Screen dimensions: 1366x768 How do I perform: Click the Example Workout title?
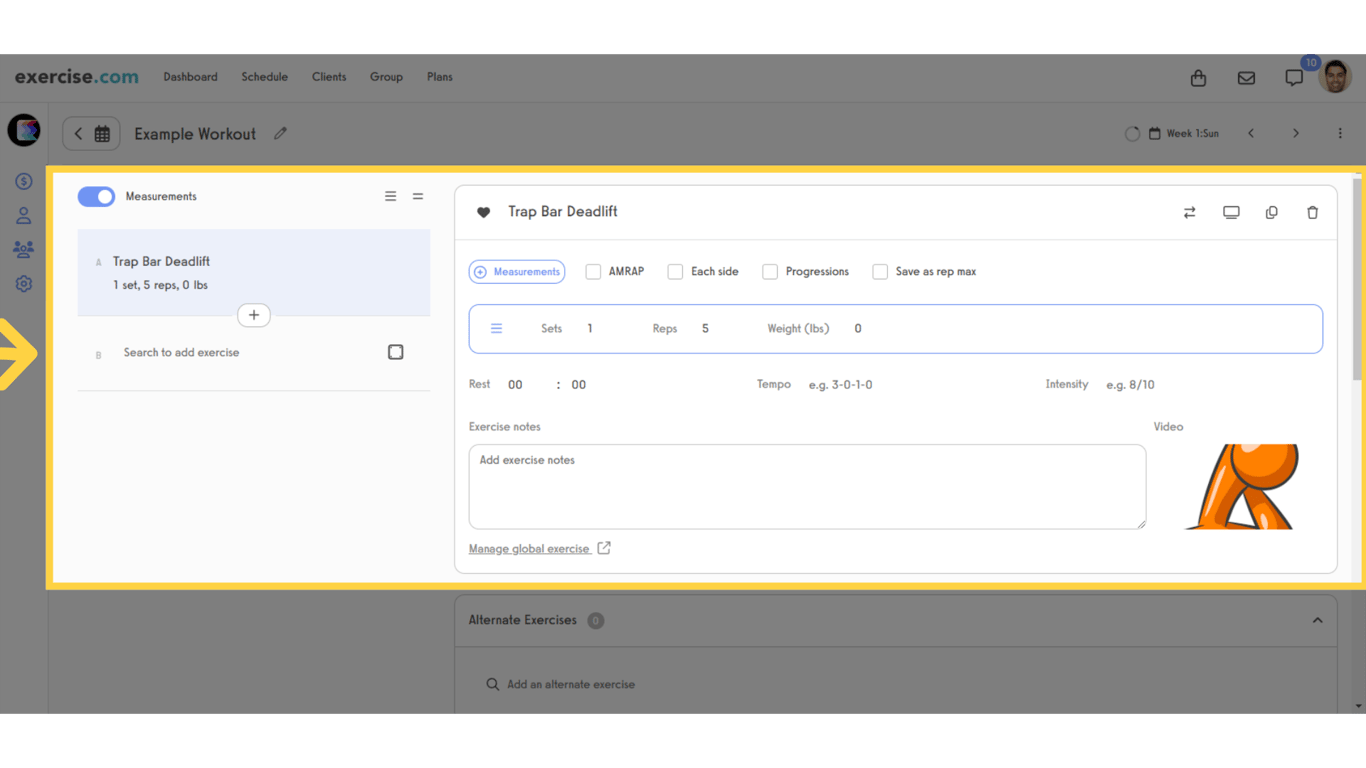195,133
